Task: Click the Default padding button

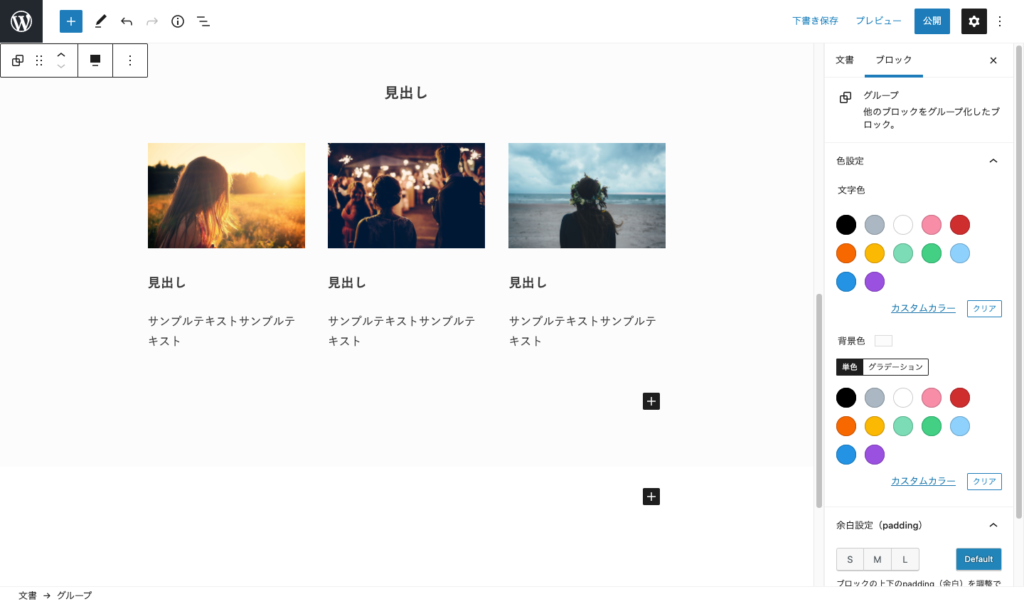Action: [978, 559]
